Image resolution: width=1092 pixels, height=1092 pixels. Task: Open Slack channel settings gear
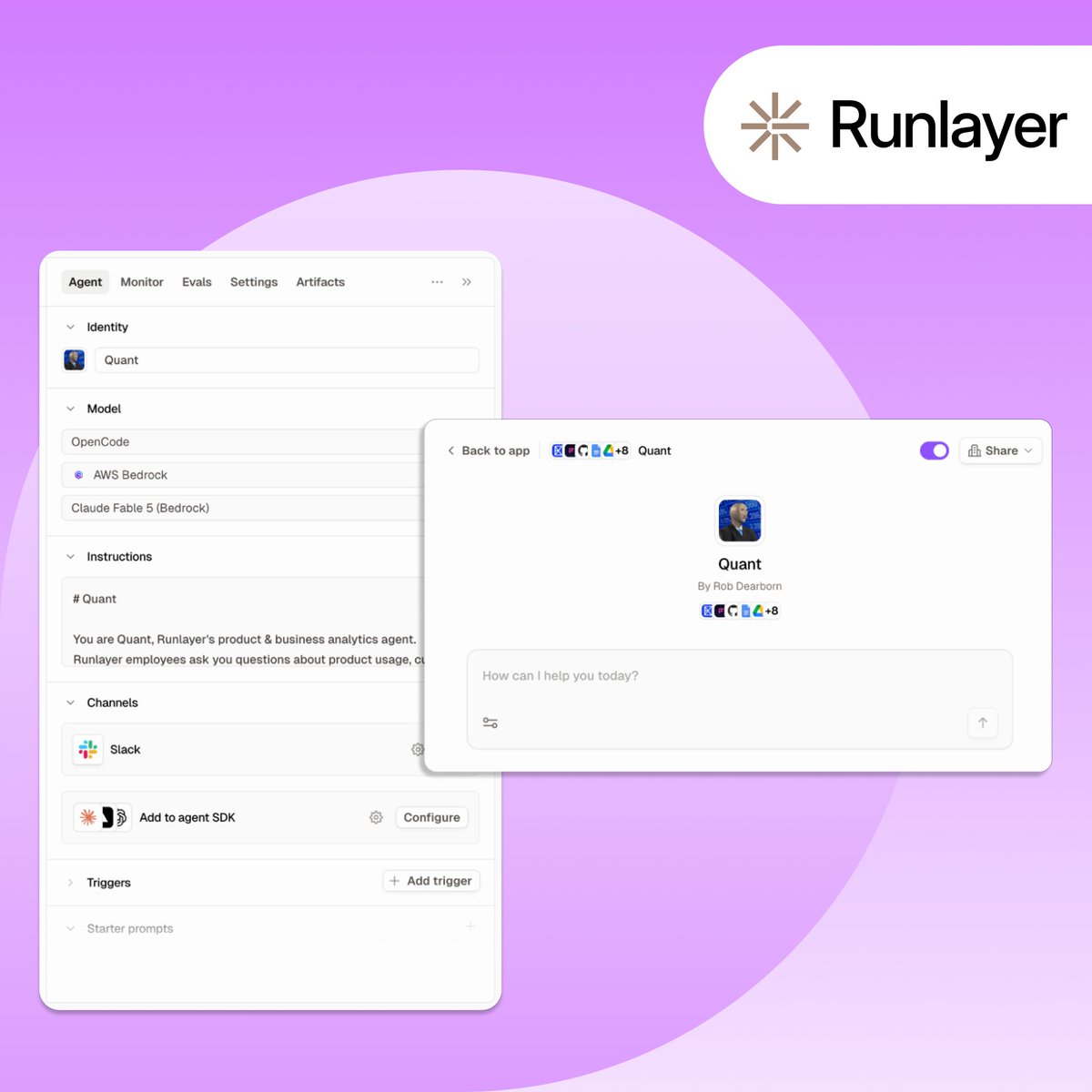click(417, 750)
